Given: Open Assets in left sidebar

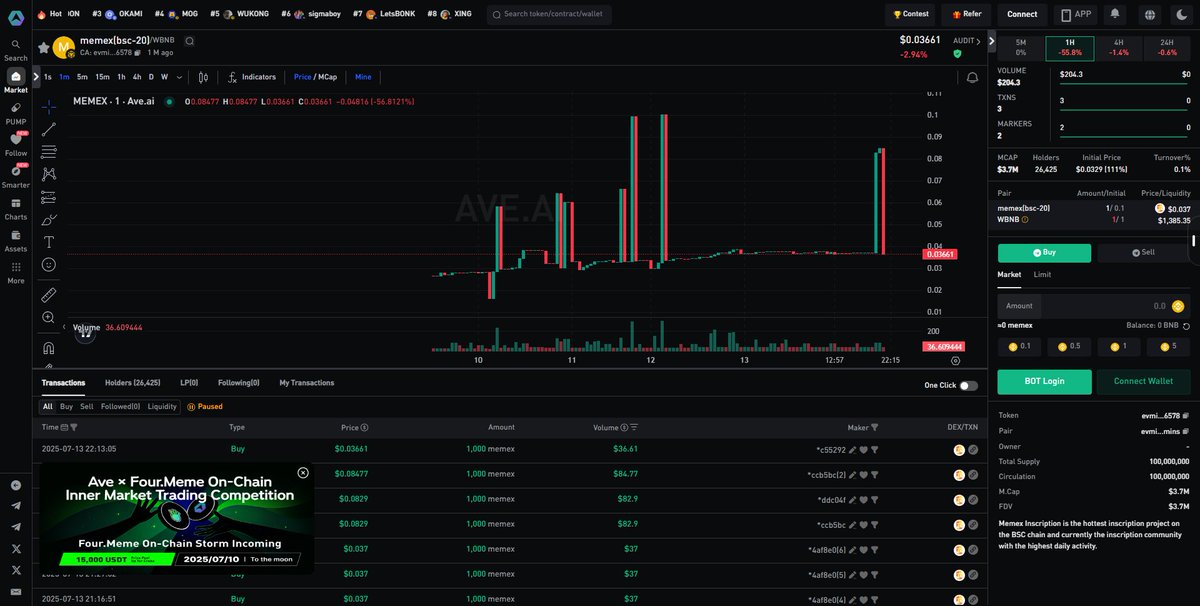Looking at the screenshot, I should tap(16, 241).
